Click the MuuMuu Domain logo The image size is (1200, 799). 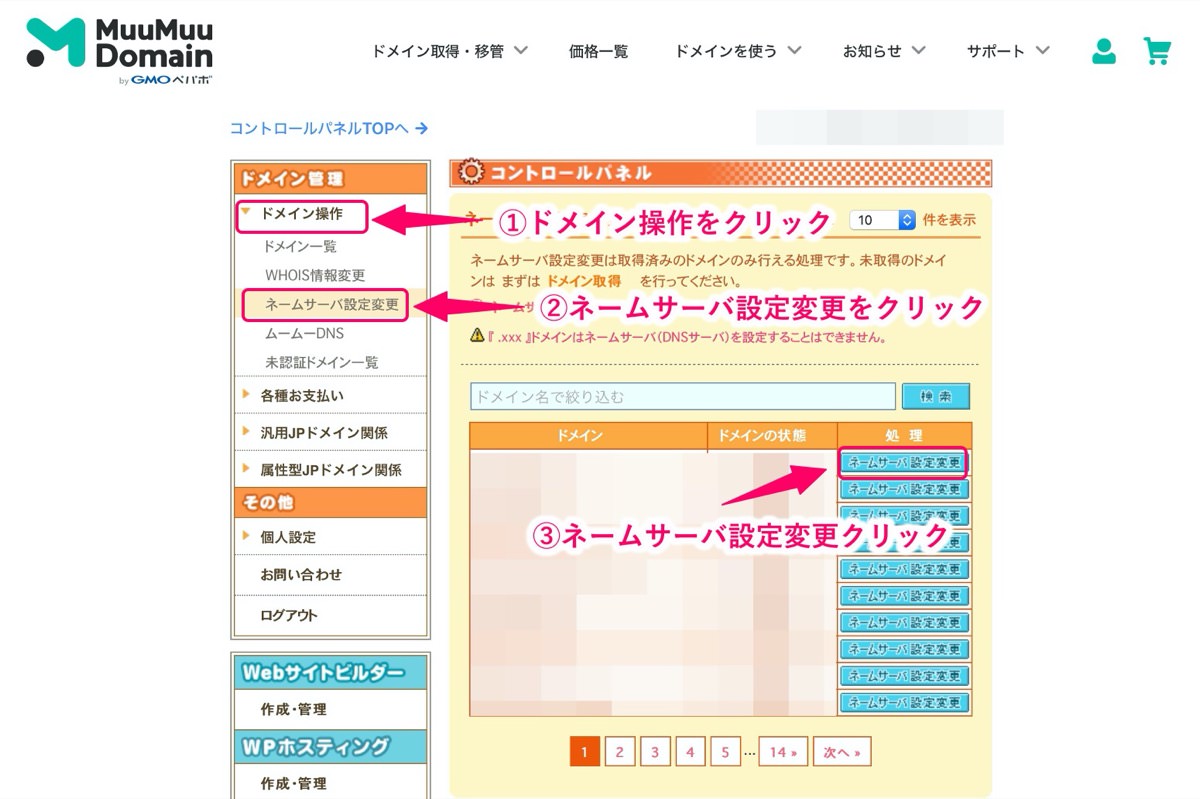click(120, 50)
